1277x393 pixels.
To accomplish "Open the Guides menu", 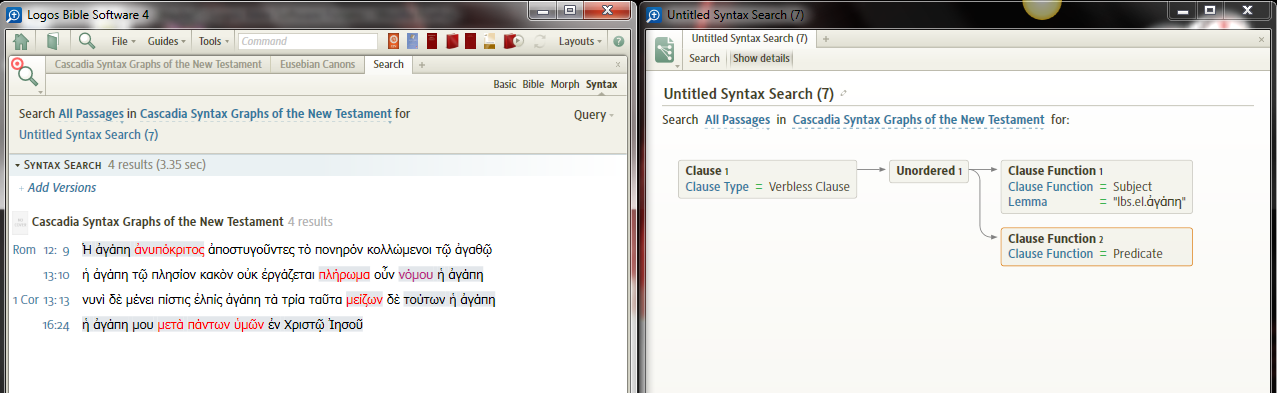I will pos(167,41).
